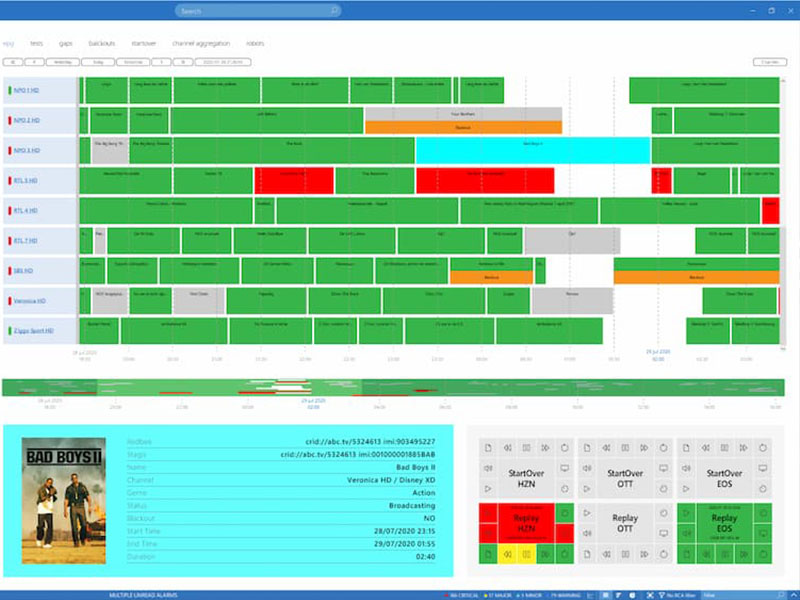
Task: Click the rewind icon in StartOver HZN tile
Action: [x=507, y=448]
